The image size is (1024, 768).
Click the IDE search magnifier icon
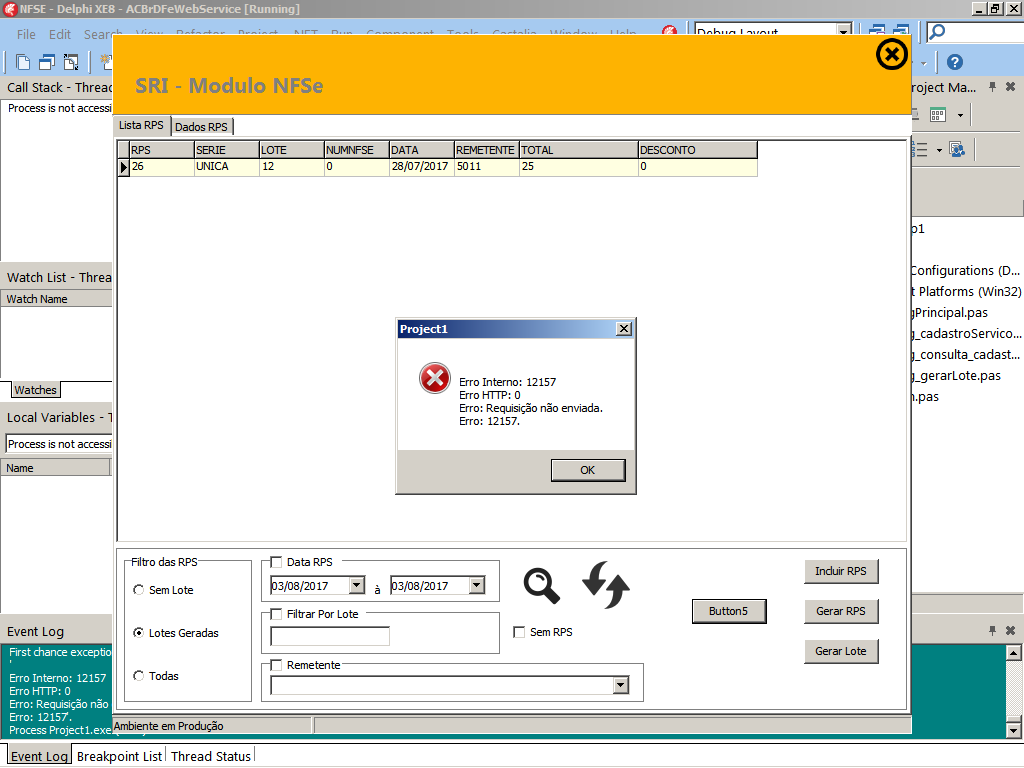click(x=936, y=31)
